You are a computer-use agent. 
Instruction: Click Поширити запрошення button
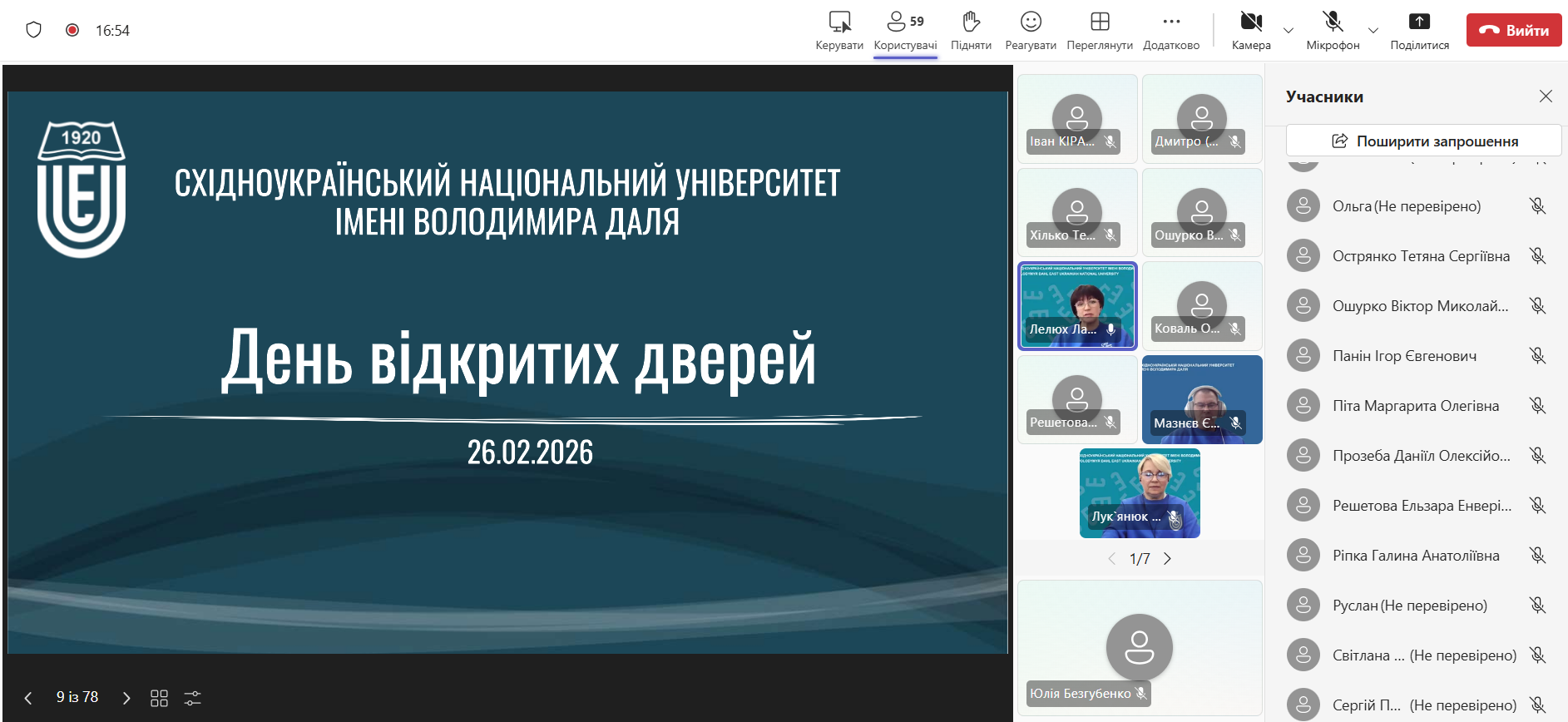tap(1423, 141)
